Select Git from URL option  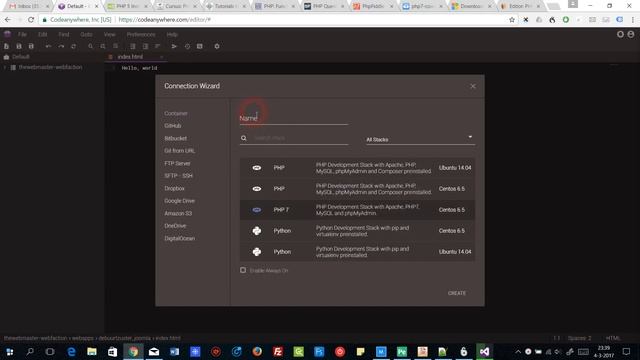click(180, 151)
